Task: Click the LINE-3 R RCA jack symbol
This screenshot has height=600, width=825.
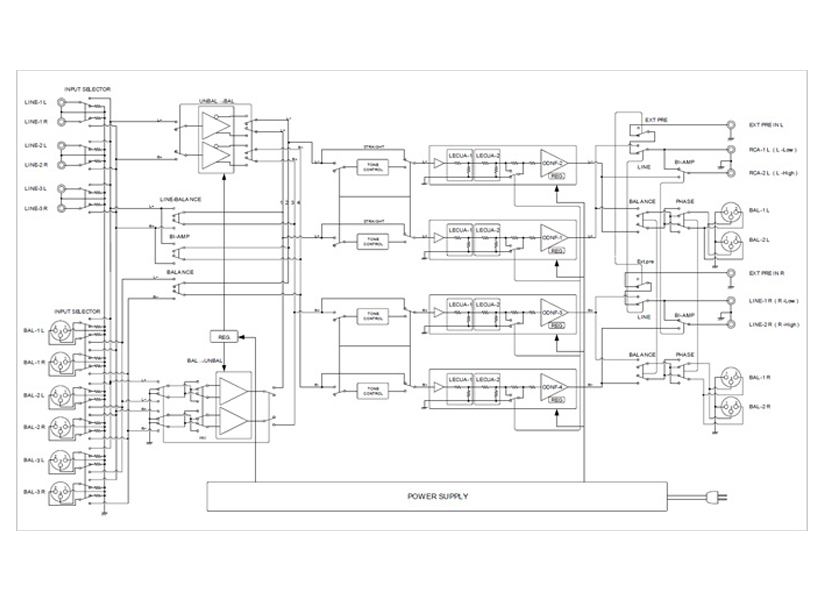Action: pos(62,208)
